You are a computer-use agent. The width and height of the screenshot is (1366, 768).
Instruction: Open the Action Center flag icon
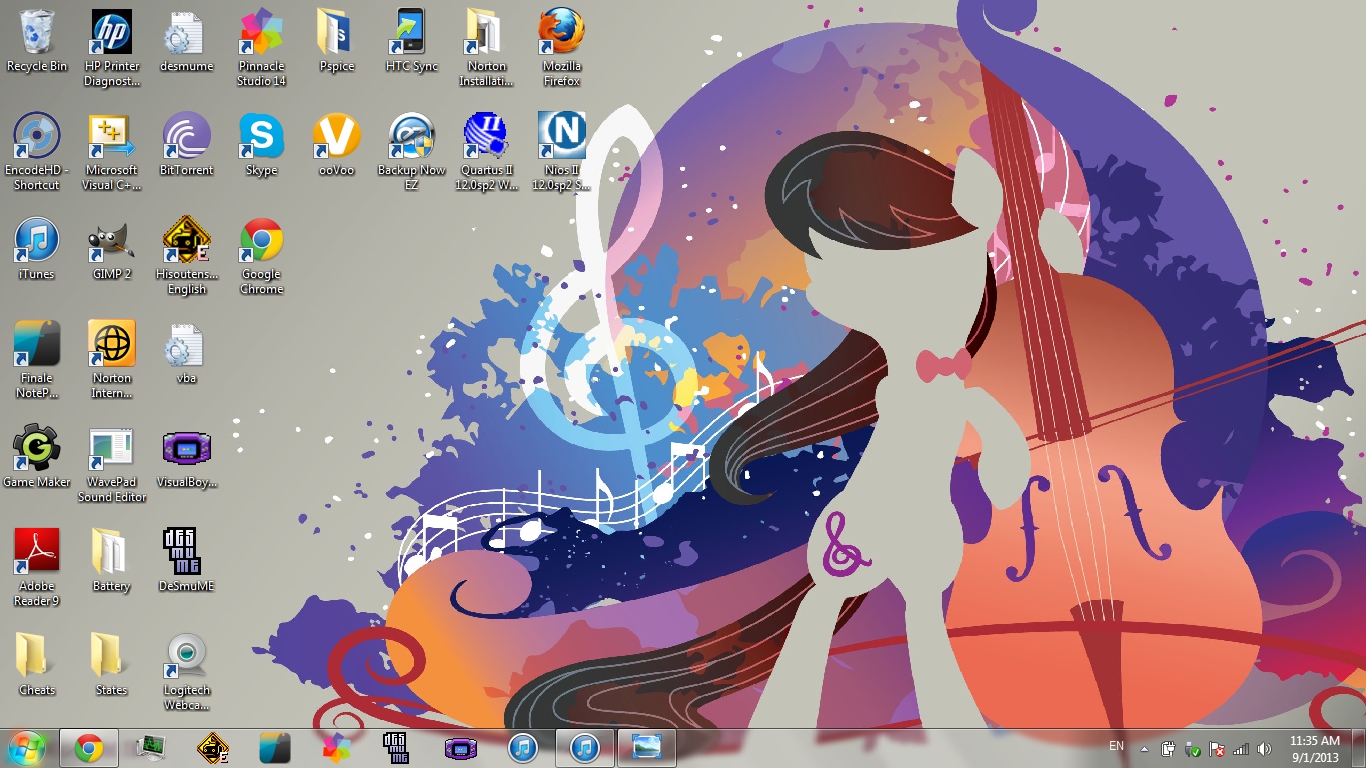(x=1217, y=748)
